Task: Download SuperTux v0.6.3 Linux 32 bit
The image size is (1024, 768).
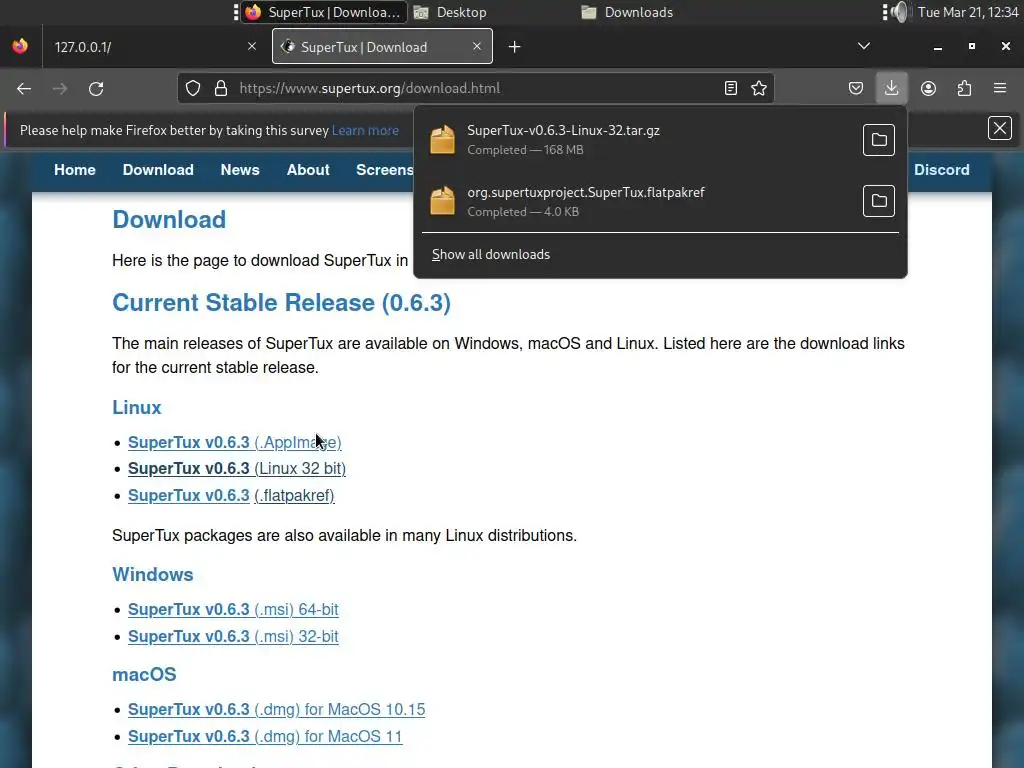Action: (x=237, y=468)
